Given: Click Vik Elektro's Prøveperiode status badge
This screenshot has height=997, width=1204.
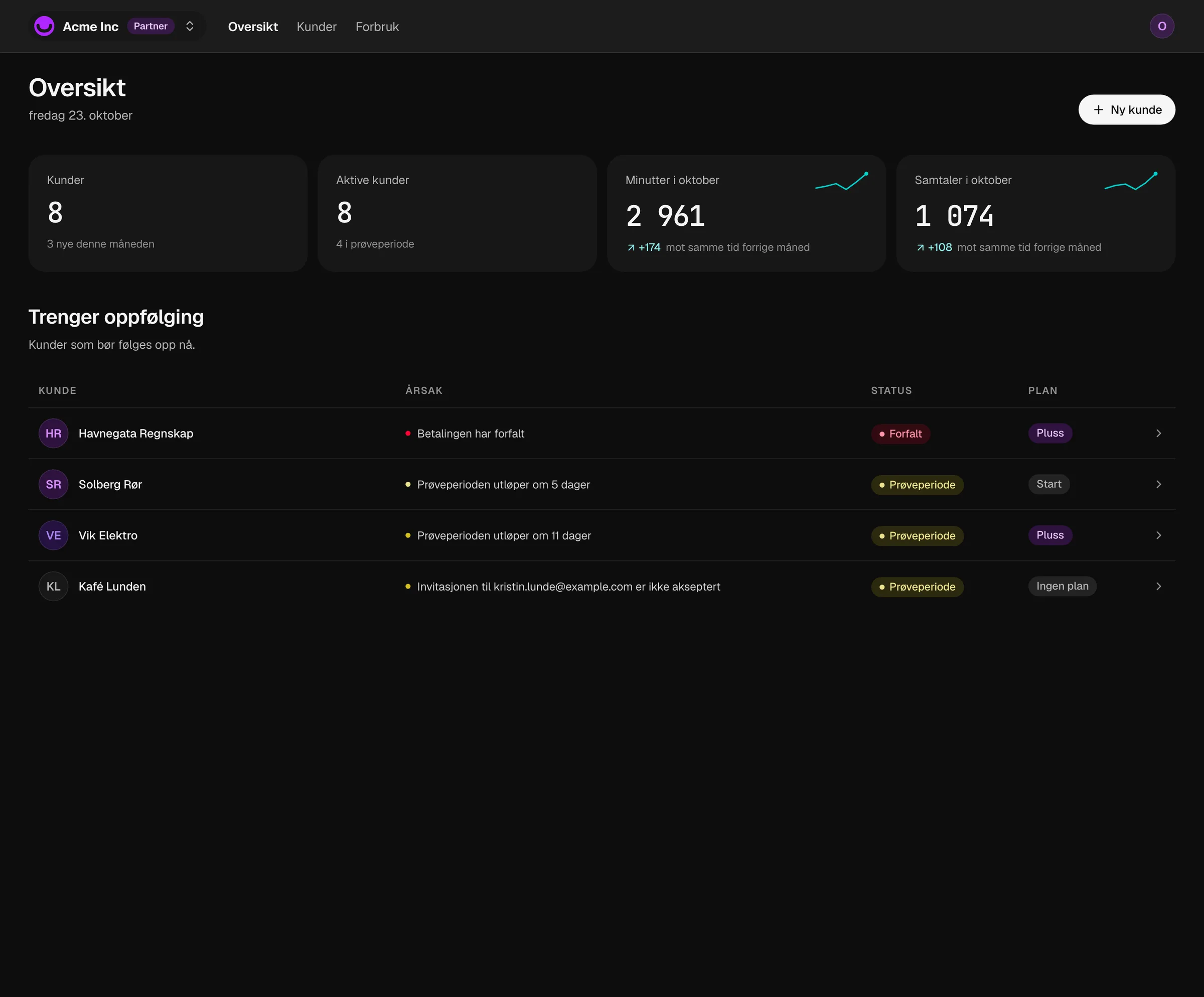Looking at the screenshot, I should click(917, 536).
